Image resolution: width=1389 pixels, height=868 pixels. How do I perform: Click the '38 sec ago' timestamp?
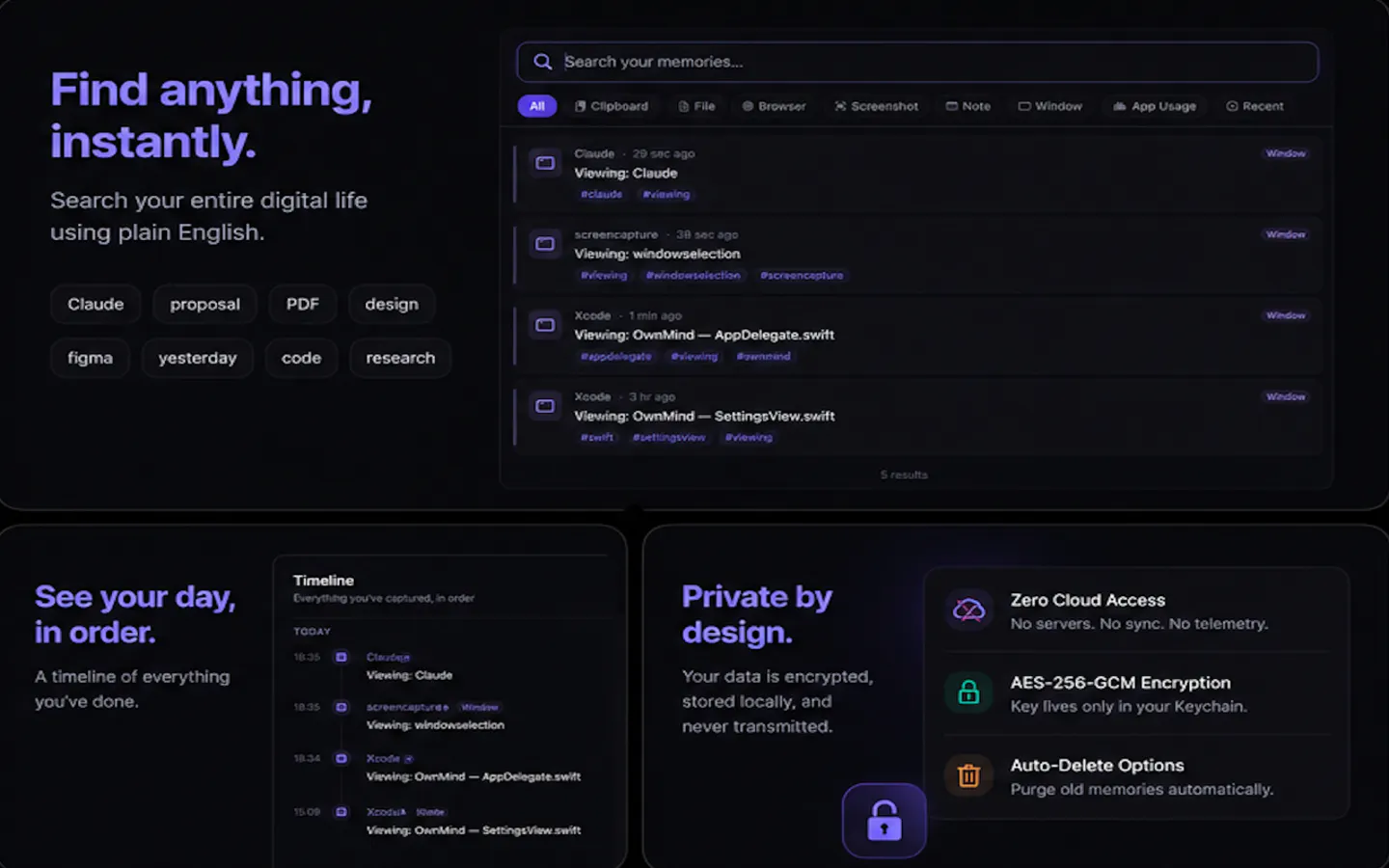(707, 234)
